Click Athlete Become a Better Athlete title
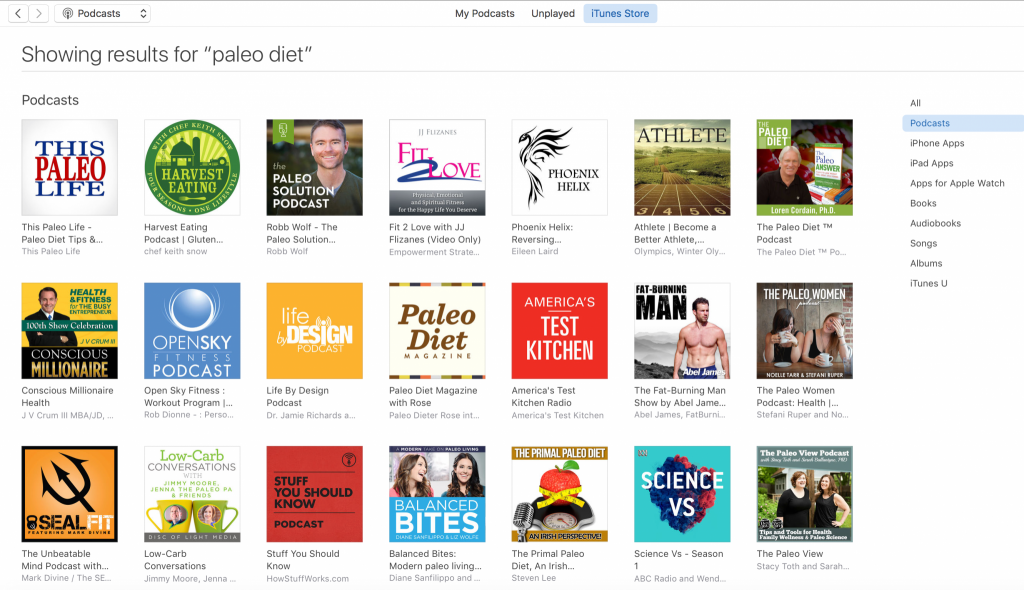1024x590 pixels. pos(675,233)
